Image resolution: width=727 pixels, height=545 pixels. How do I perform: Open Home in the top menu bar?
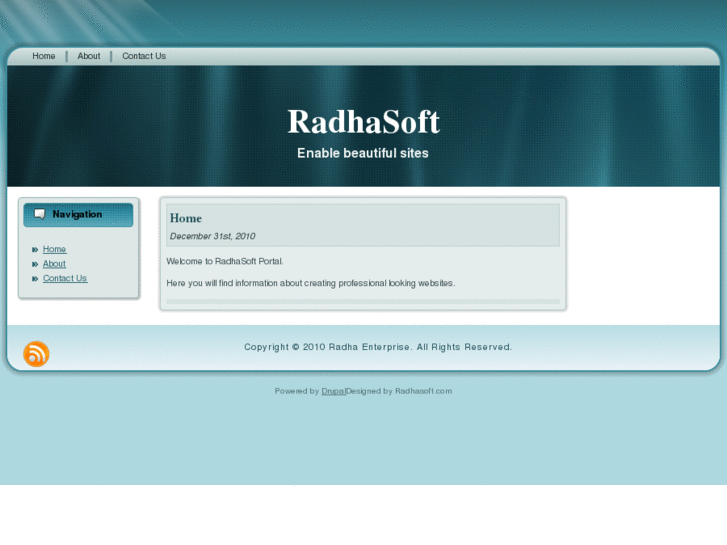tap(44, 56)
